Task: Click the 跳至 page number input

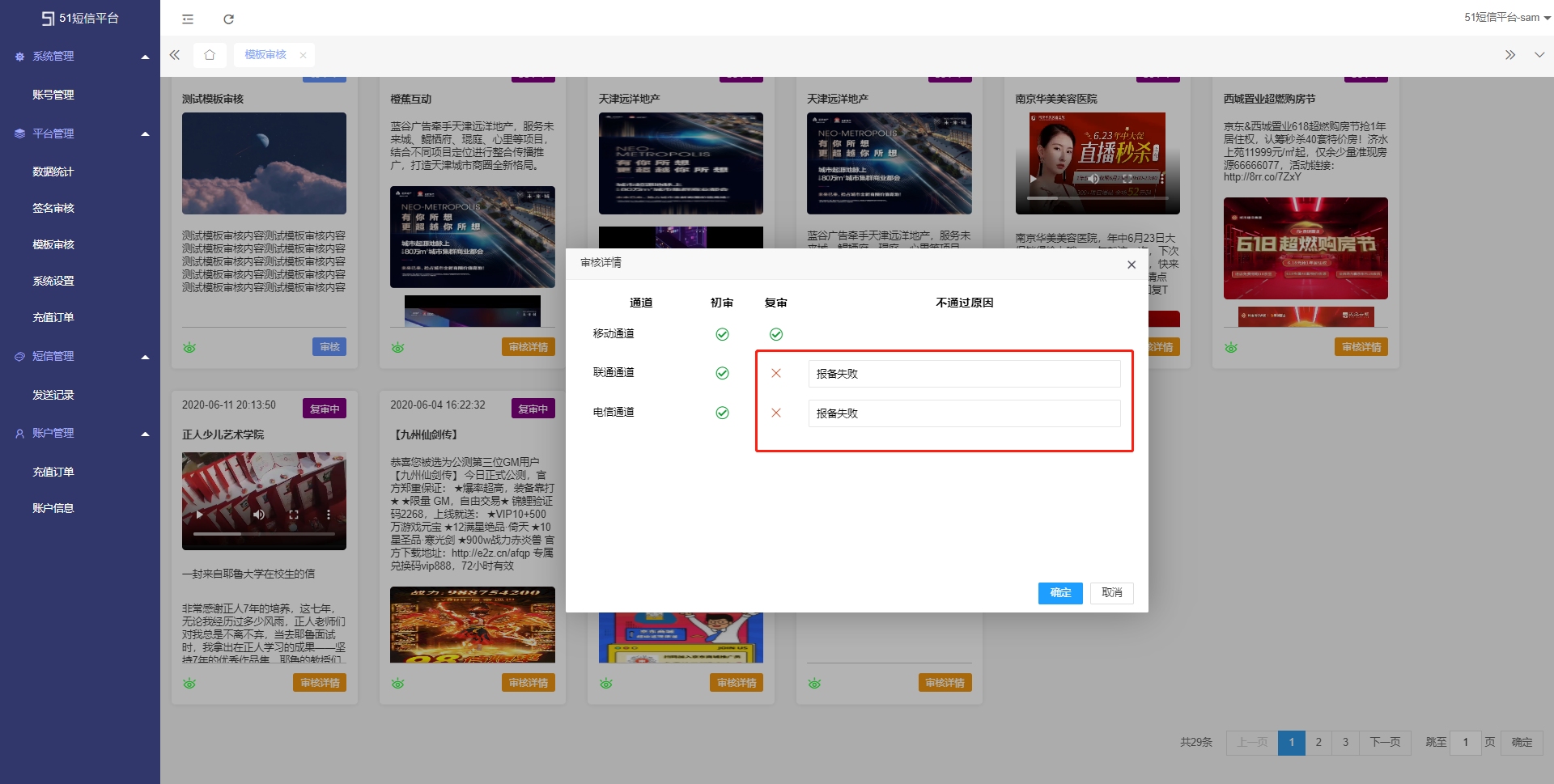Action: click(x=1465, y=742)
